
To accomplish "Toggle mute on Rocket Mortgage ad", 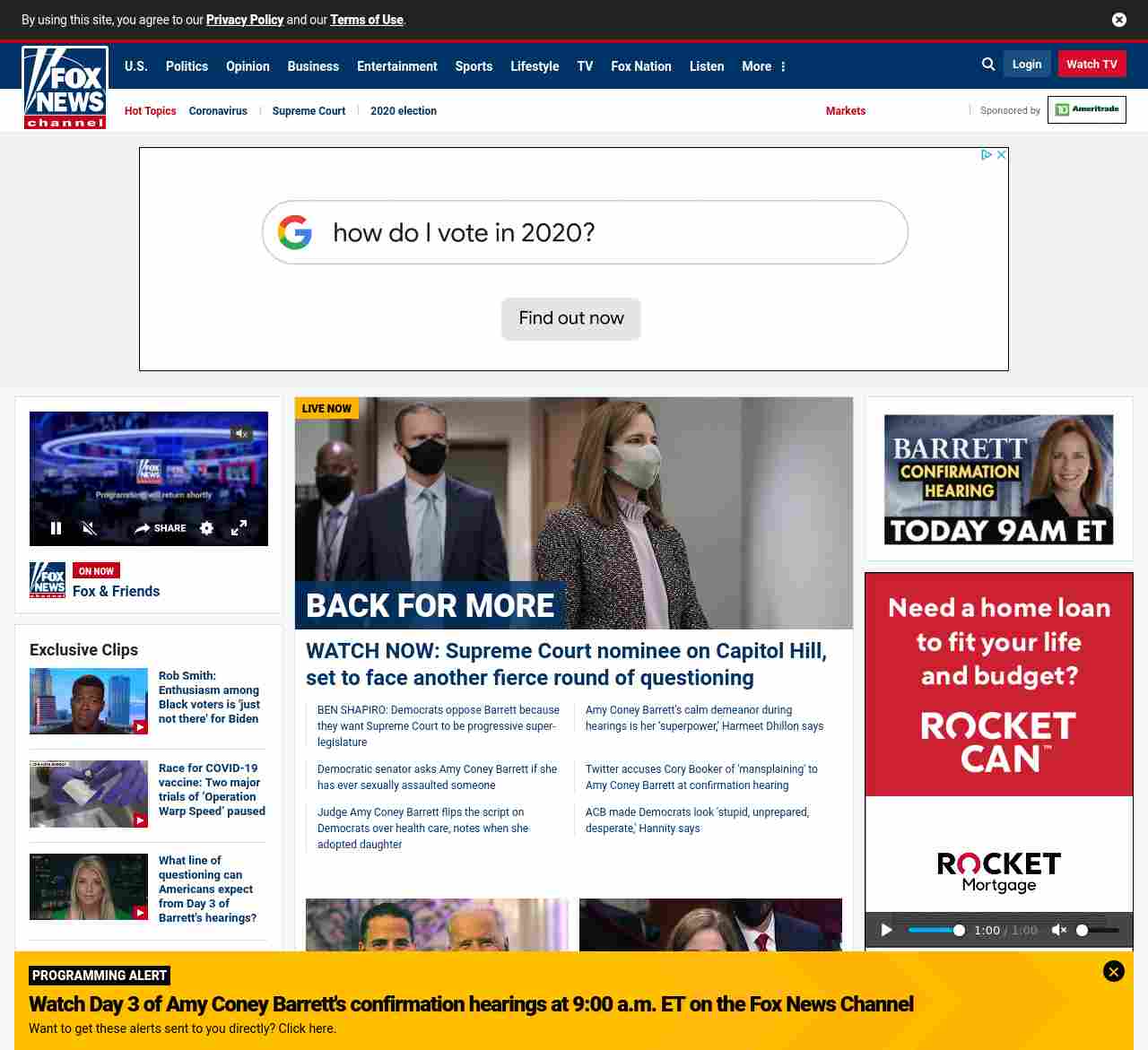I will click(1058, 930).
